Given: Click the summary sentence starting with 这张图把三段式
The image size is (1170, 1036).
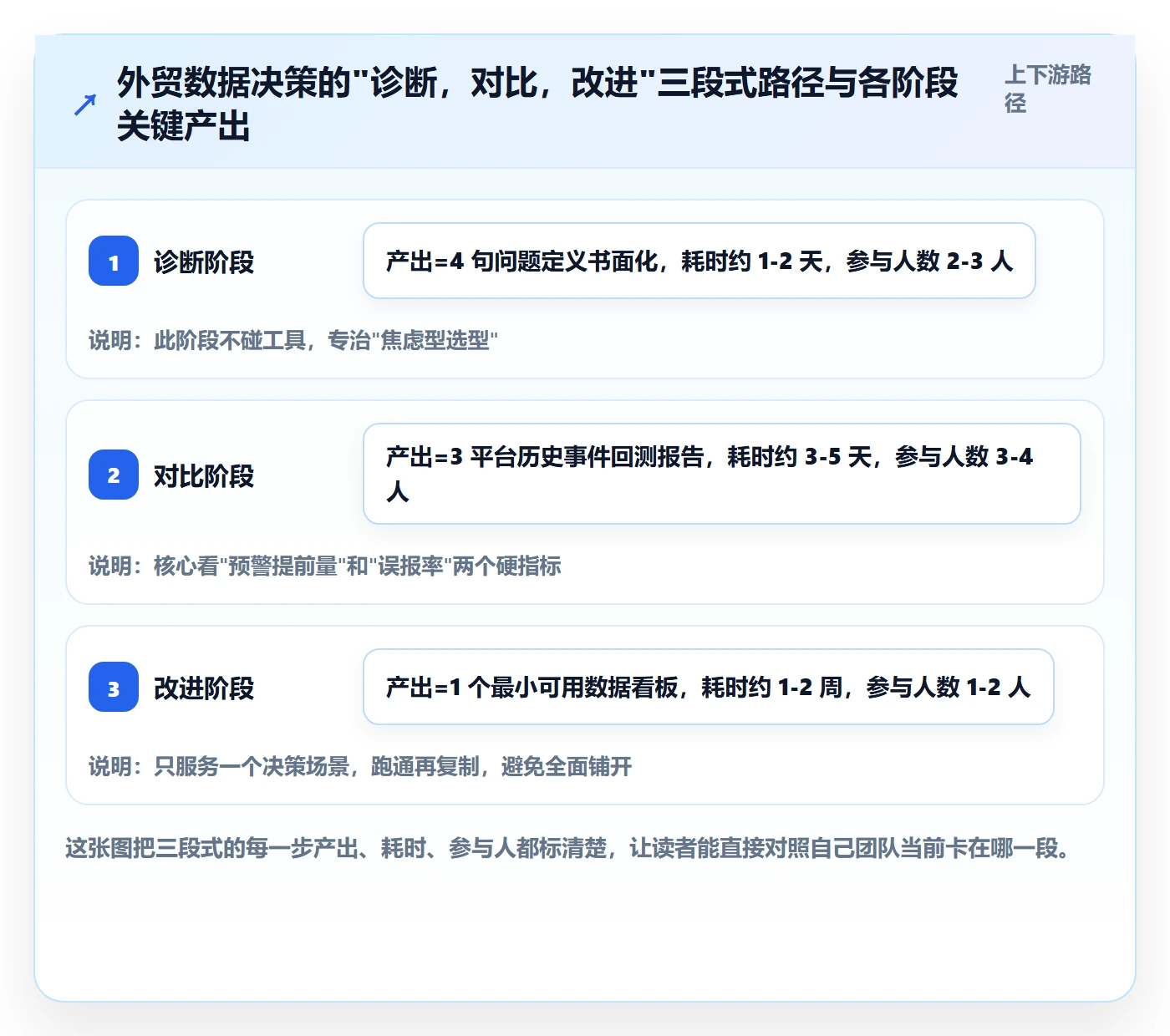Looking at the screenshot, I should 568,848.
